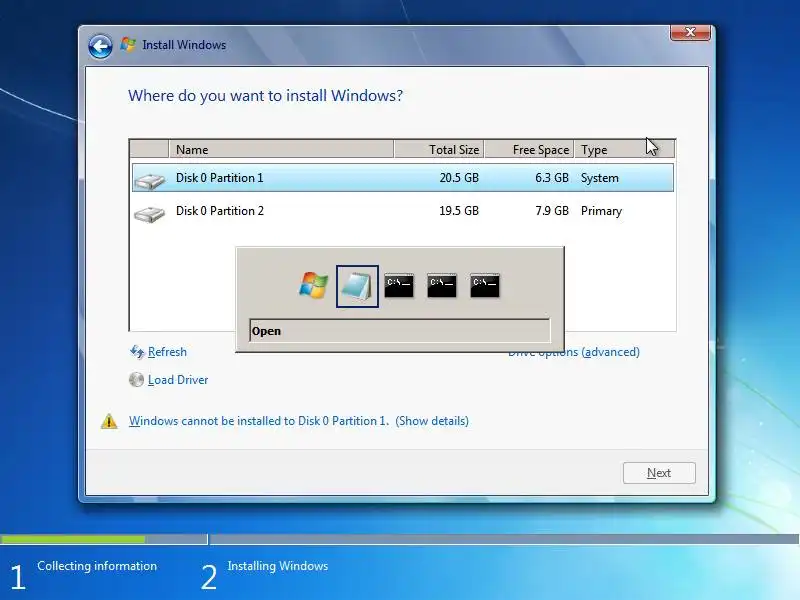Click the drive icon for Disk 0 Partition 1
The image size is (800, 600).
[x=149, y=181]
